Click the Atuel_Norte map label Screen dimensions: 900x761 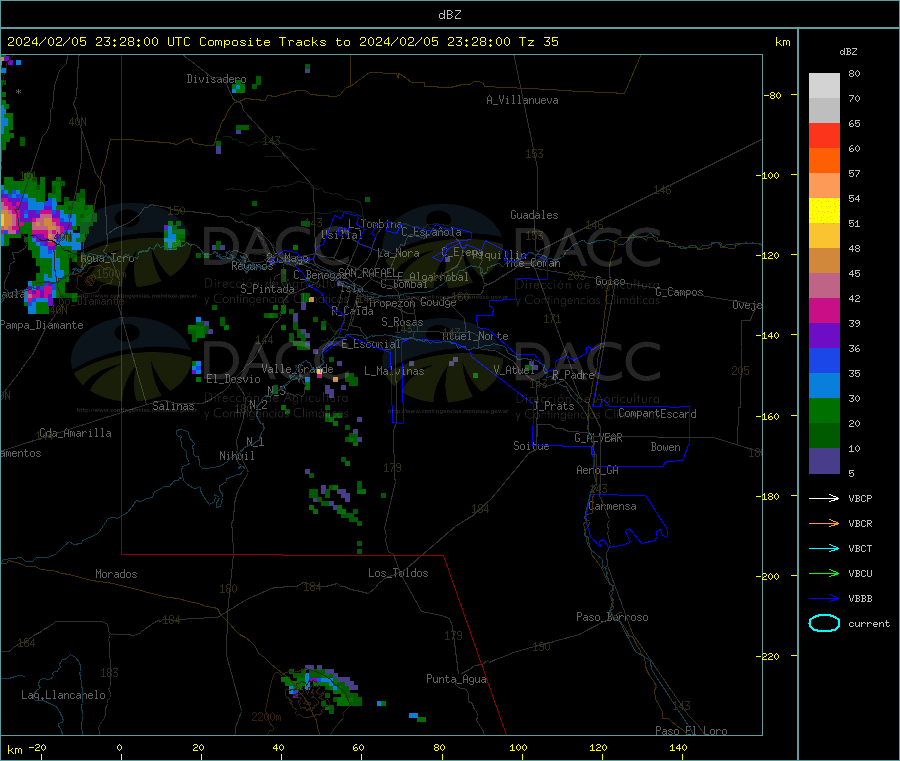(475, 336)
